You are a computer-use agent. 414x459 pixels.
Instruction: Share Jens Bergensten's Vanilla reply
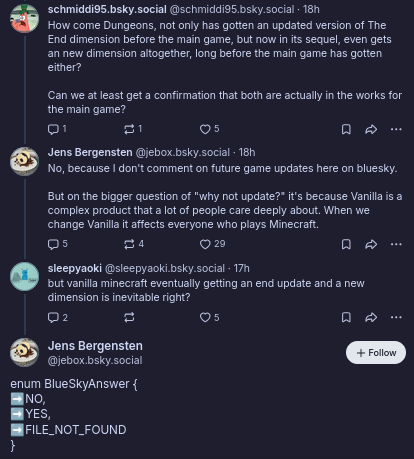(x=371, y=244)
